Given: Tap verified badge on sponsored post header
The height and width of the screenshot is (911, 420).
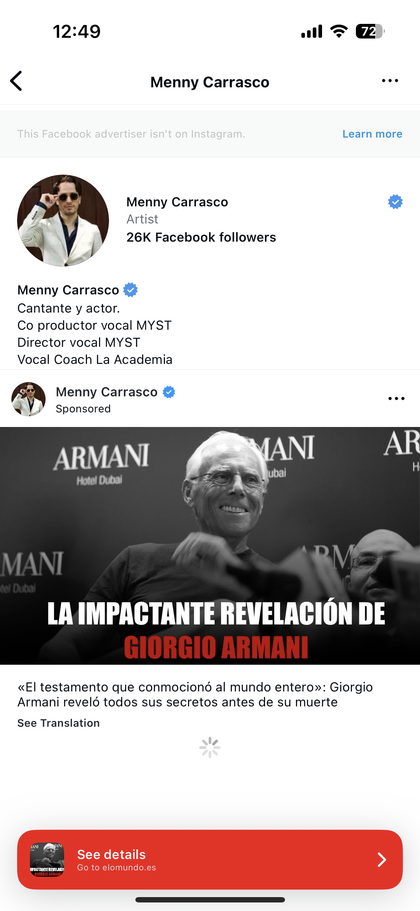Looking at the screenshot, I should 168,392.
